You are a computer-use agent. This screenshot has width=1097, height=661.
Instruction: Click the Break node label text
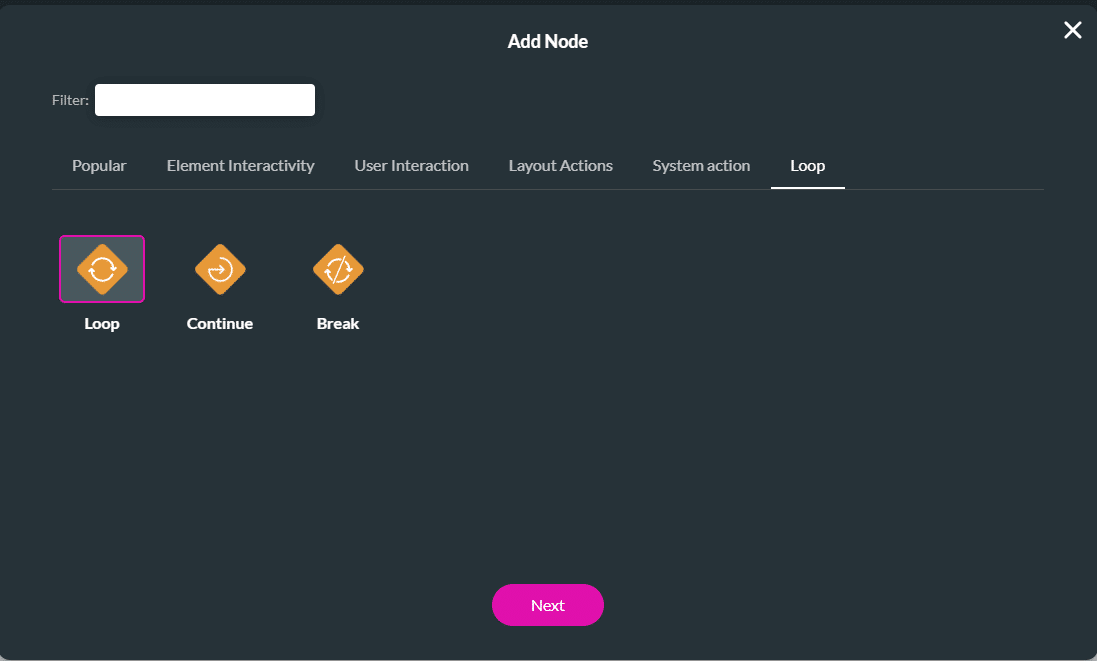click(338, 324)
